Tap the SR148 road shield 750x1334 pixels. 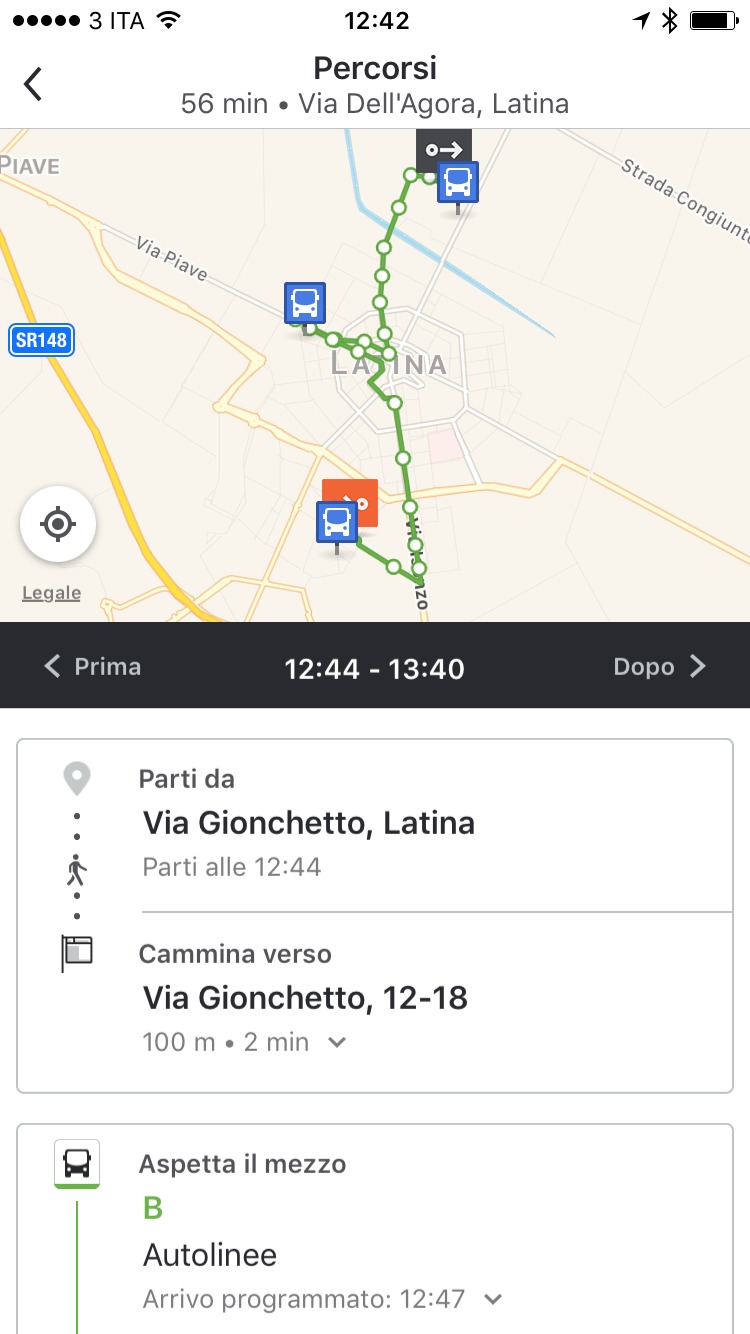42,340
